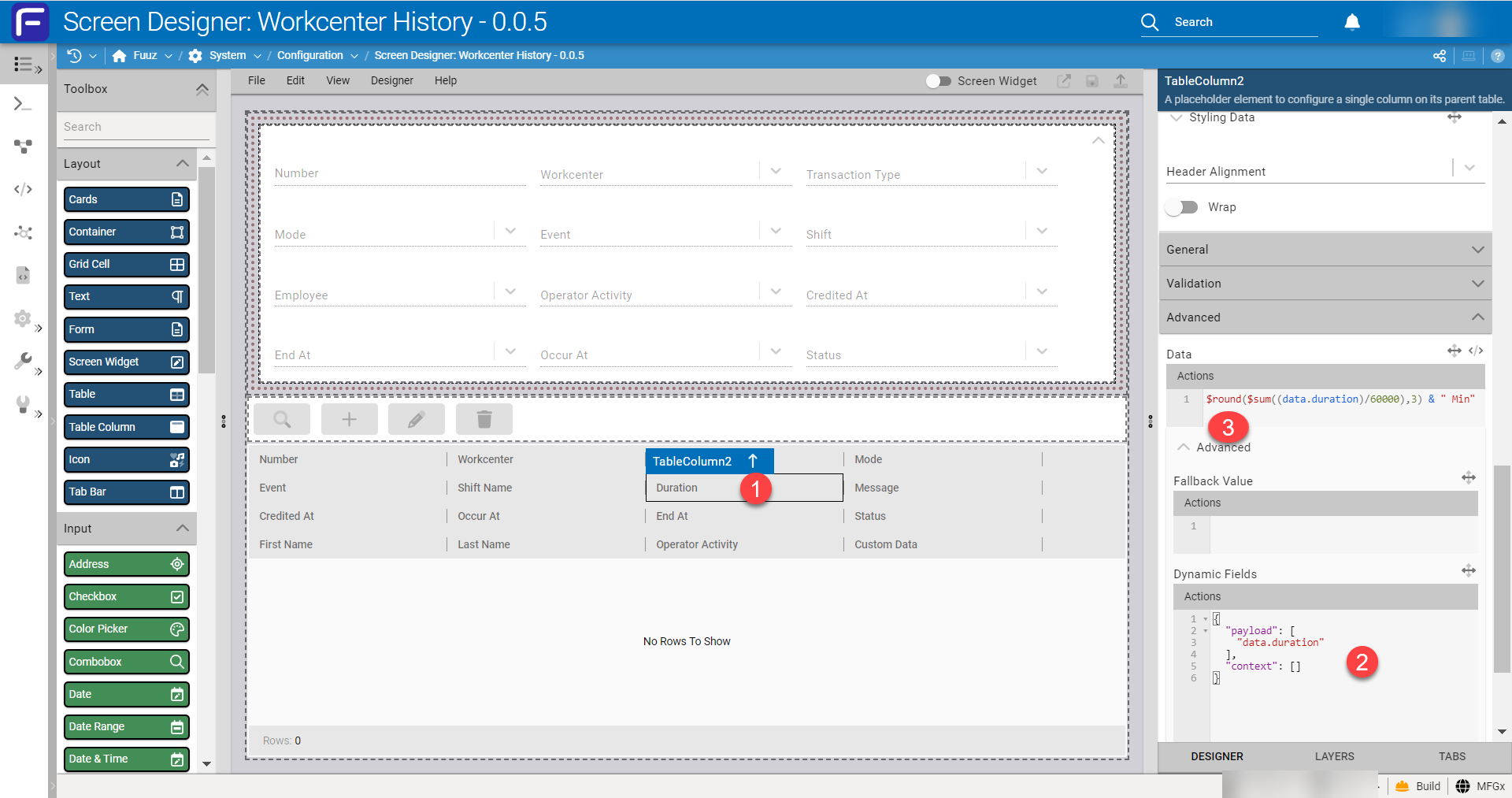Open the Designer menu

pyautogui.click(x=392, y=80)
